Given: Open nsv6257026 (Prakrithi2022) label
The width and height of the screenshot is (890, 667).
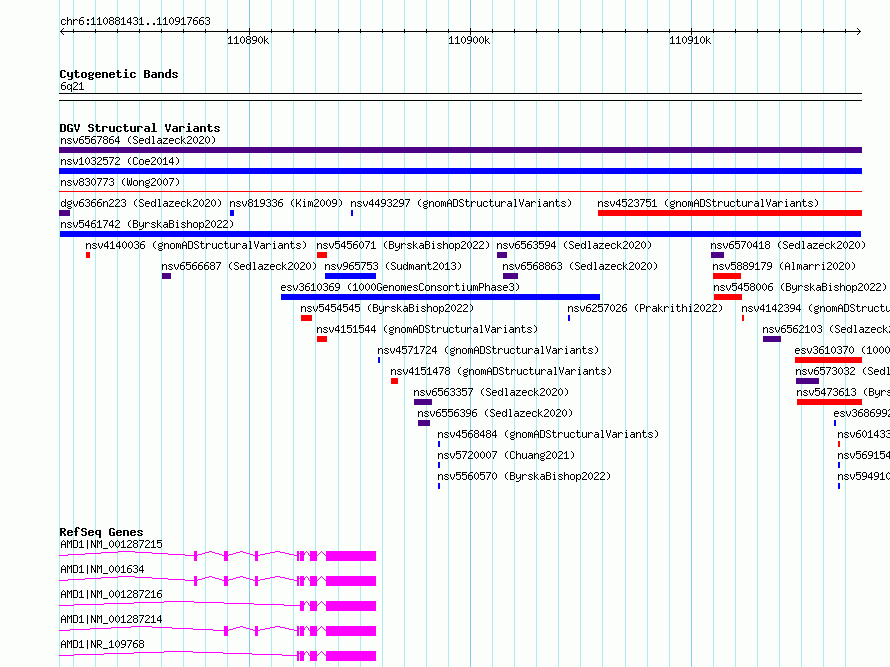Looking at the screenshot, I should pos(645,308).
